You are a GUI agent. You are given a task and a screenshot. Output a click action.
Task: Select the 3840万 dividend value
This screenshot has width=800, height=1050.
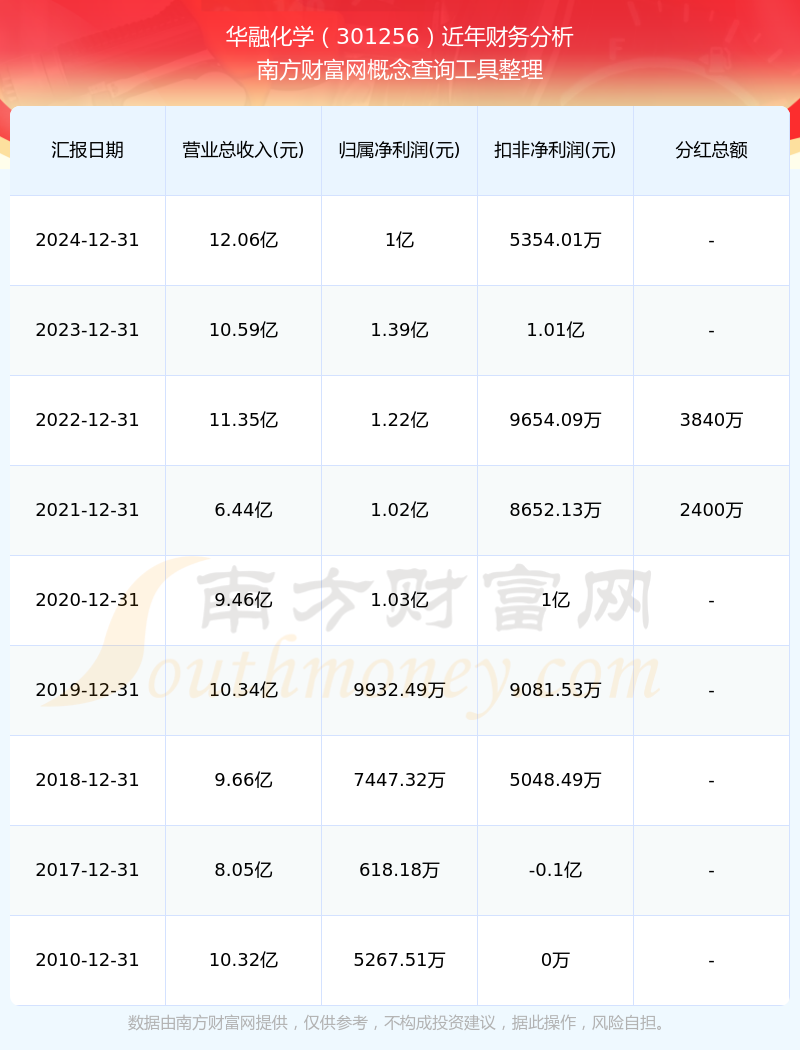click(712, 420)
